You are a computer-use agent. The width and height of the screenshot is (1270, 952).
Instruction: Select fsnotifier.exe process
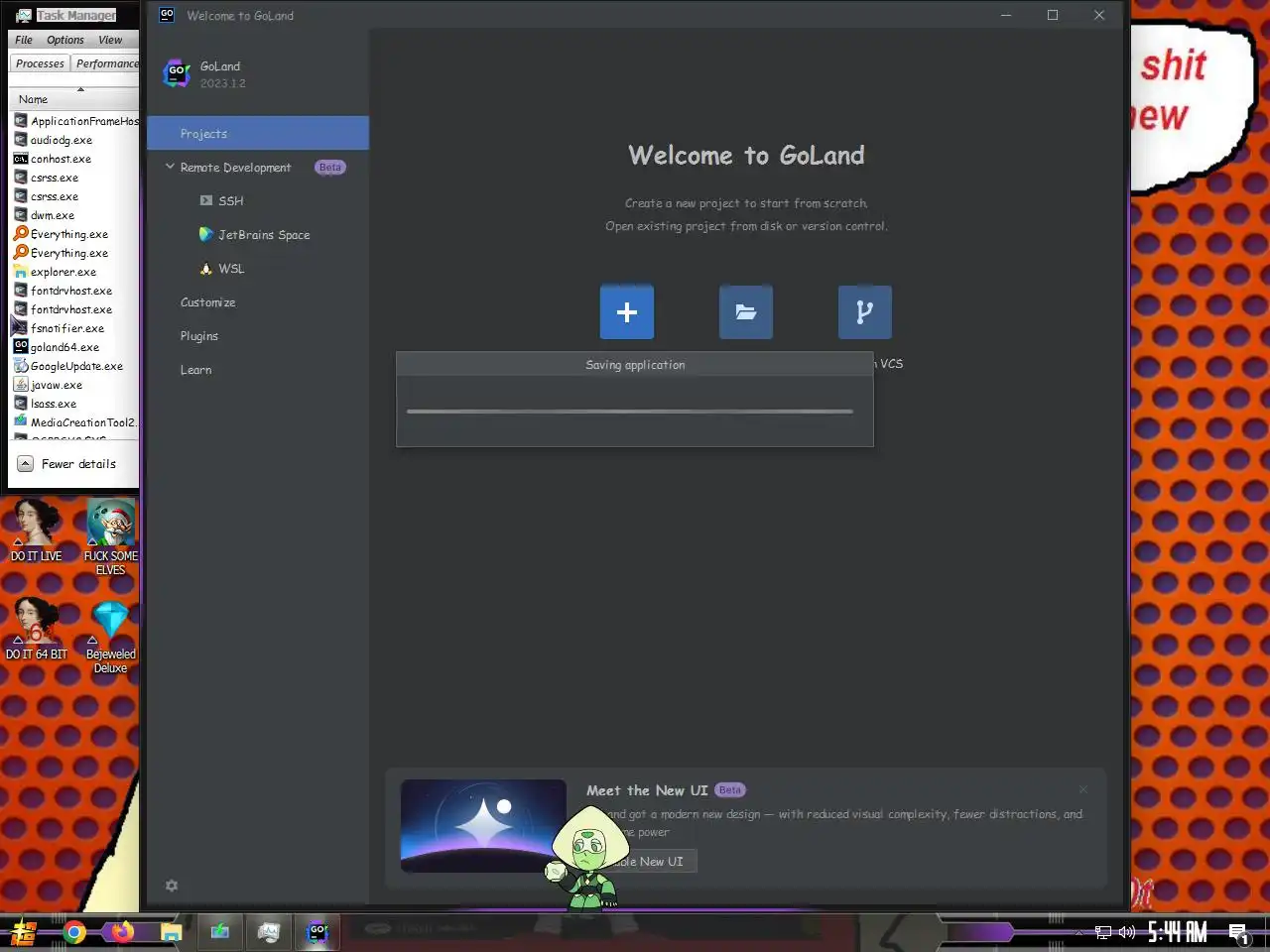(x=75, y=328)
